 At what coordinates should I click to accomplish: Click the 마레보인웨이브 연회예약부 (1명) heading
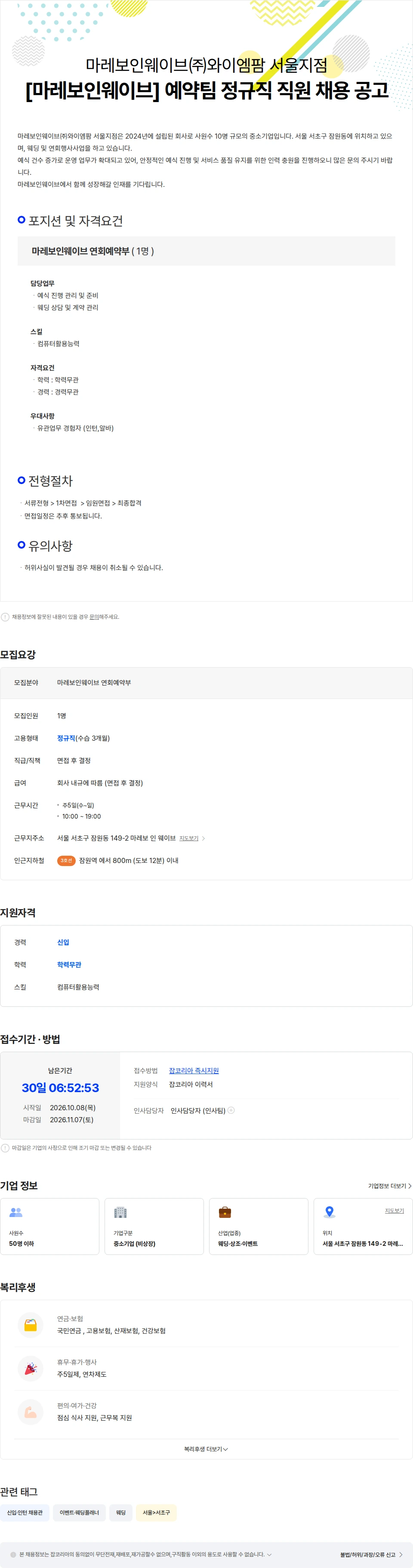[92, 251]
